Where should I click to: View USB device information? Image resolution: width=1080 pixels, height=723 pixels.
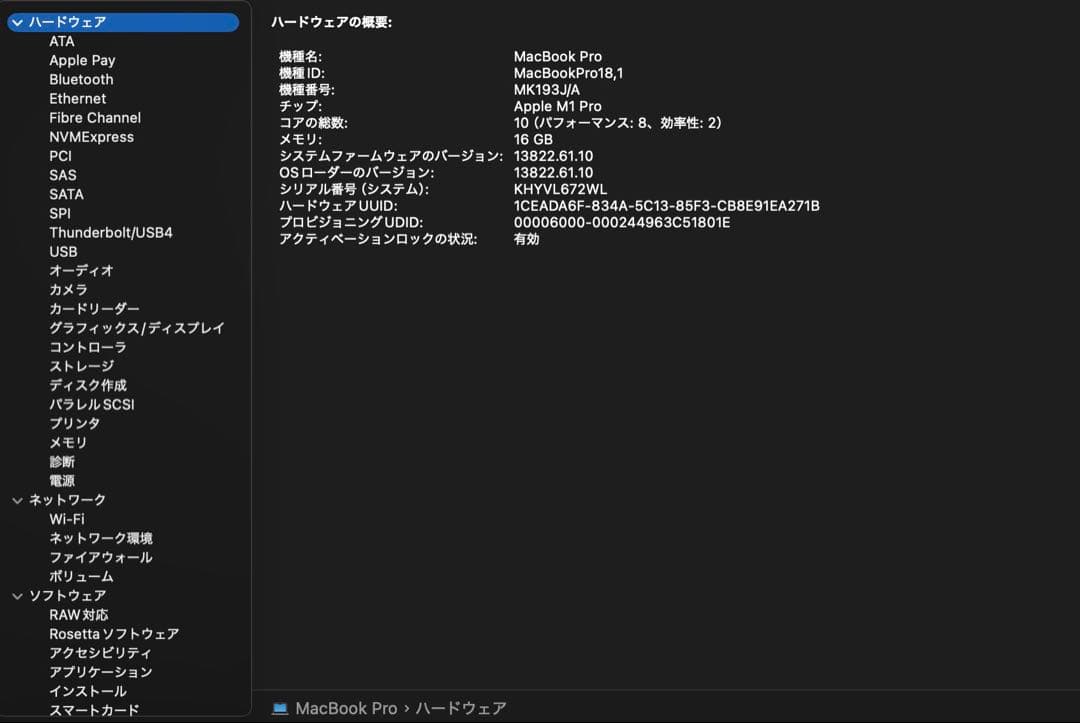point(63,251)
